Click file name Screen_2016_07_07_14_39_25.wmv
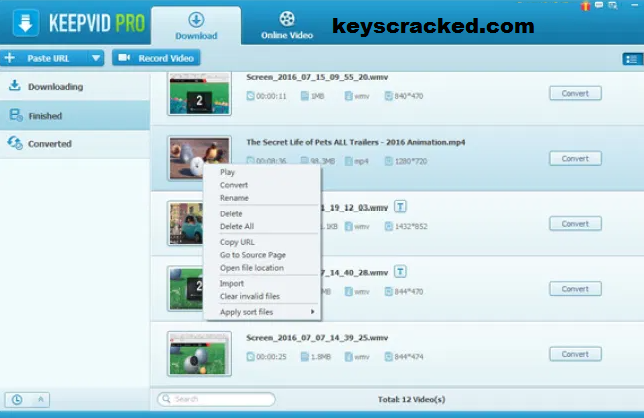This screenshot has height=418, width=644. 317,338
